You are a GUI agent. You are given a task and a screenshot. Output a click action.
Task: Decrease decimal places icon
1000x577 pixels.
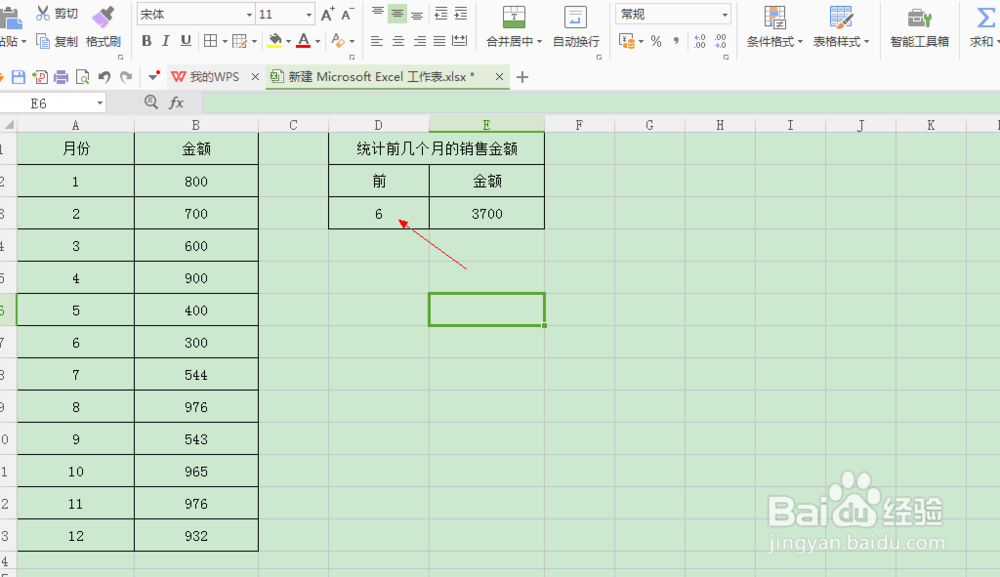(x=720, y=41)
